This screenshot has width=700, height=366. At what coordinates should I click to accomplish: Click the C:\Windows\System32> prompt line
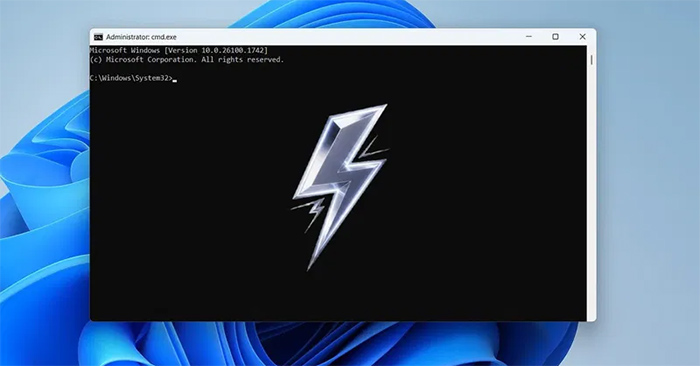(133, 78)
